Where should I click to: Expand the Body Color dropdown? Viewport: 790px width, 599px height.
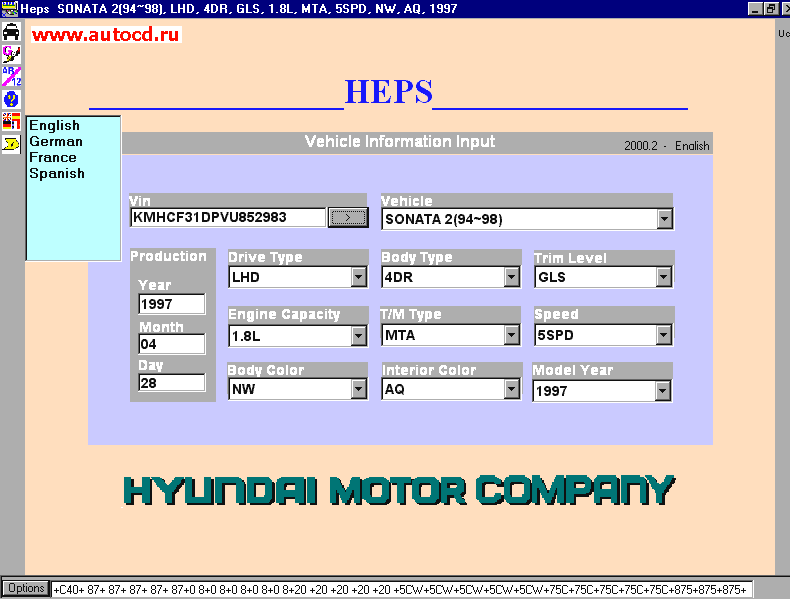[359, 389]
